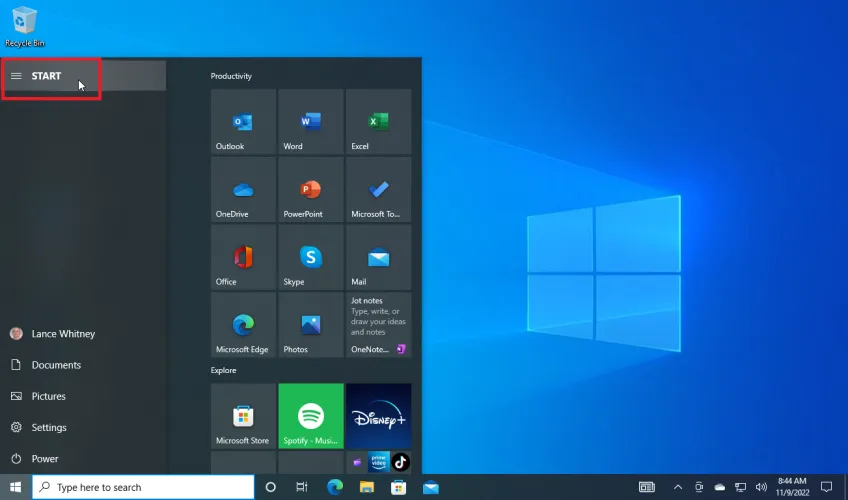Open the Outlook tile
Screen dimensions: 848x500
click(x=243, y=122)
